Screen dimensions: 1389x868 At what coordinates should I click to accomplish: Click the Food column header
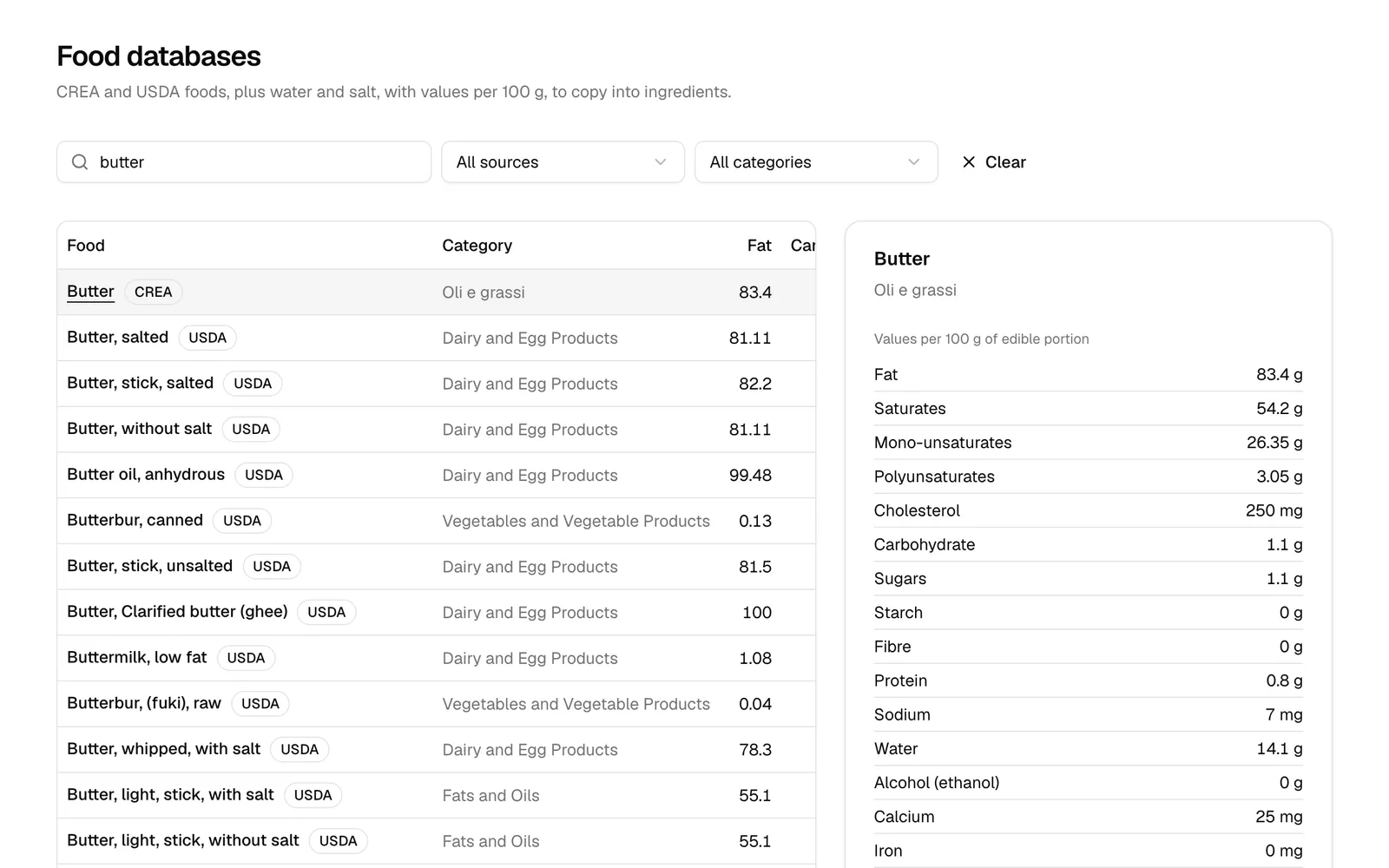86,246
